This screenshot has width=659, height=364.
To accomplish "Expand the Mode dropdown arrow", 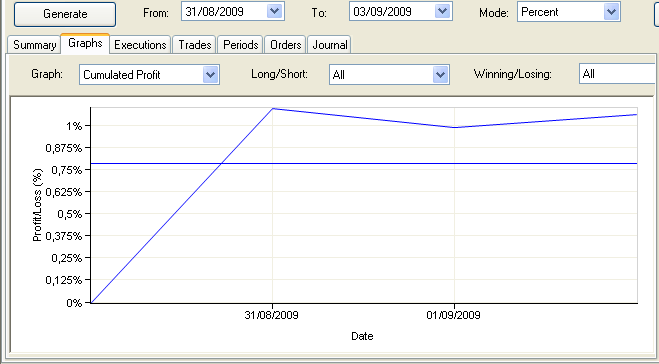I will [611, 12].
